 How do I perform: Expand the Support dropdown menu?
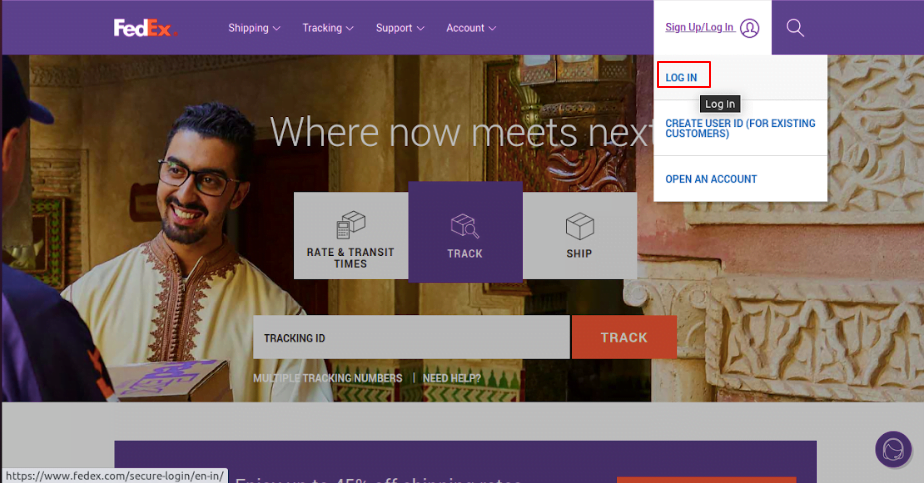tap(400, 28)
